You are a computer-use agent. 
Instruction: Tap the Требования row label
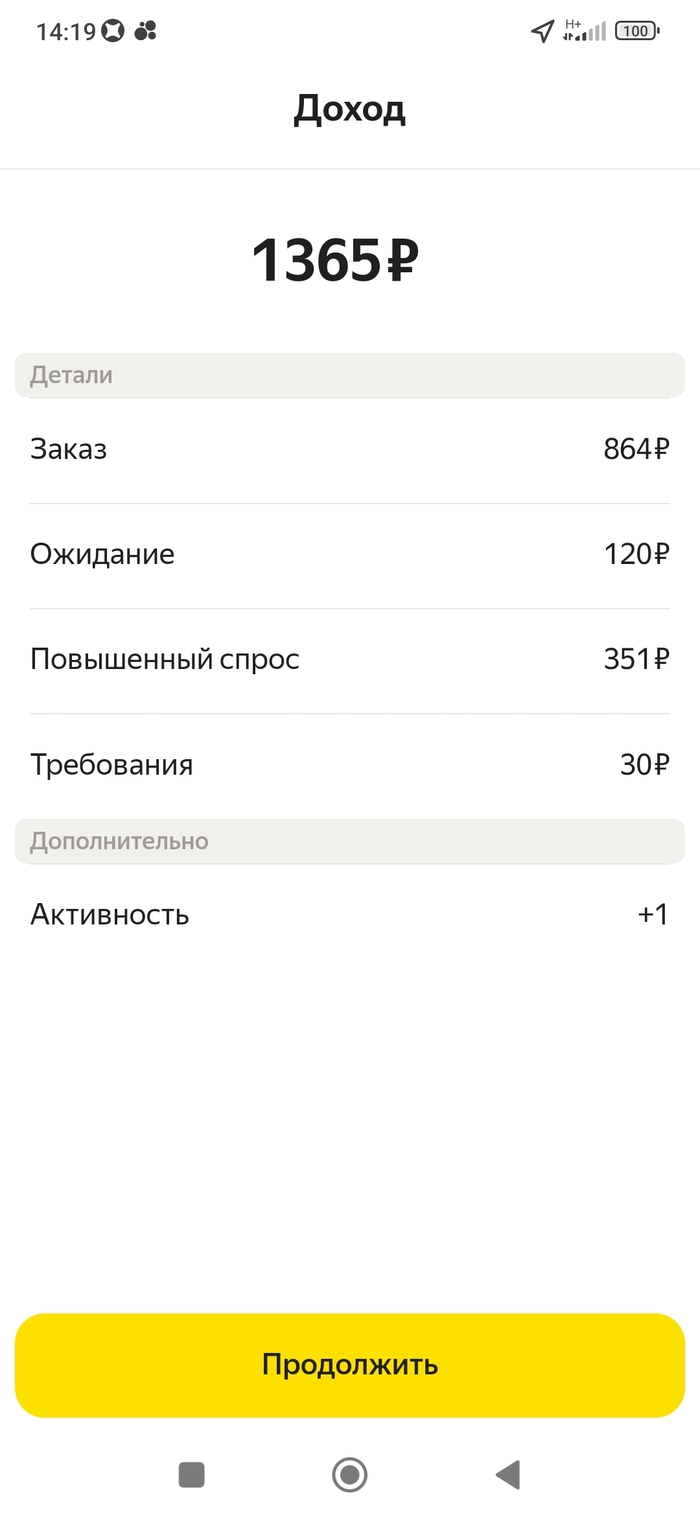pos(111,765)
